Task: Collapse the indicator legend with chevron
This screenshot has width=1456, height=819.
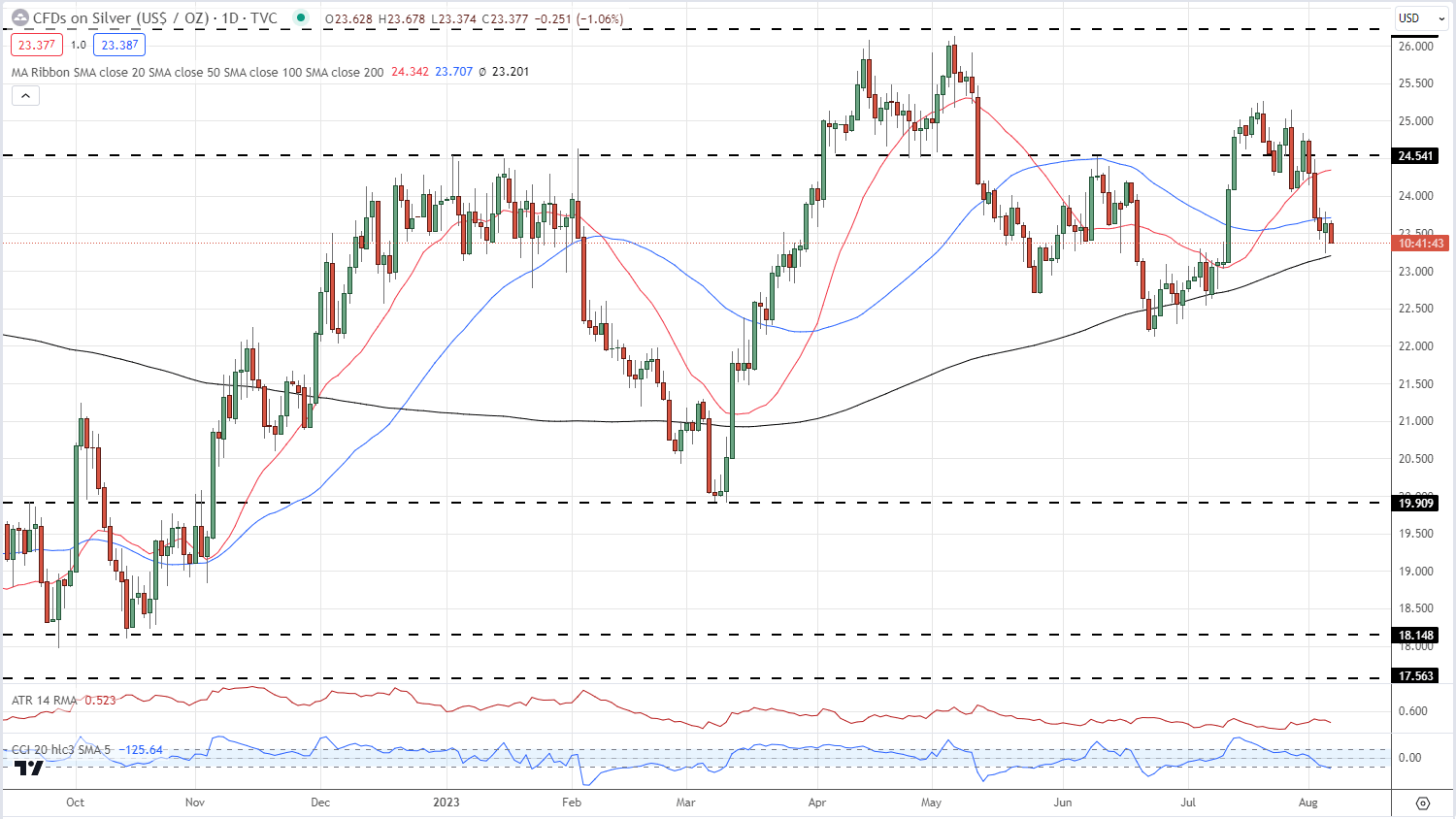Action: [x=25, y=95]
